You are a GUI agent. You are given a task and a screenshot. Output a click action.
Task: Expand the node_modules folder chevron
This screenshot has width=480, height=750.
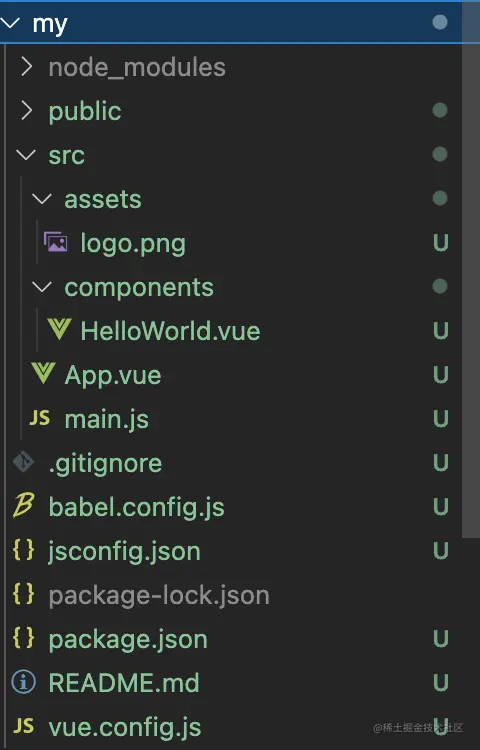pyautogui.click(x=27, y=67)
